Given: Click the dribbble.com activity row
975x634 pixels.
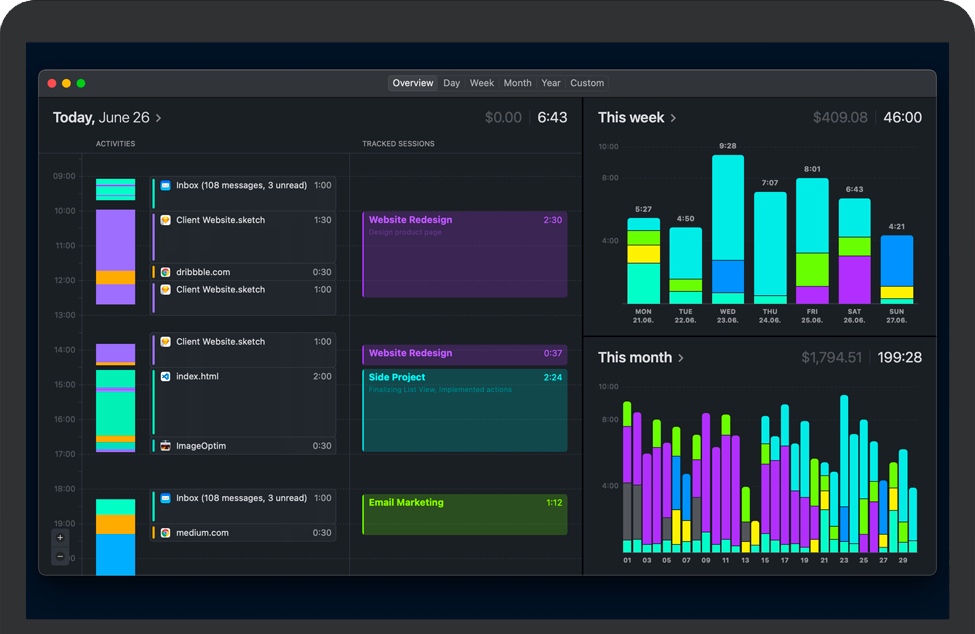Looking at the screenshot, I should [x=243, y=272].
